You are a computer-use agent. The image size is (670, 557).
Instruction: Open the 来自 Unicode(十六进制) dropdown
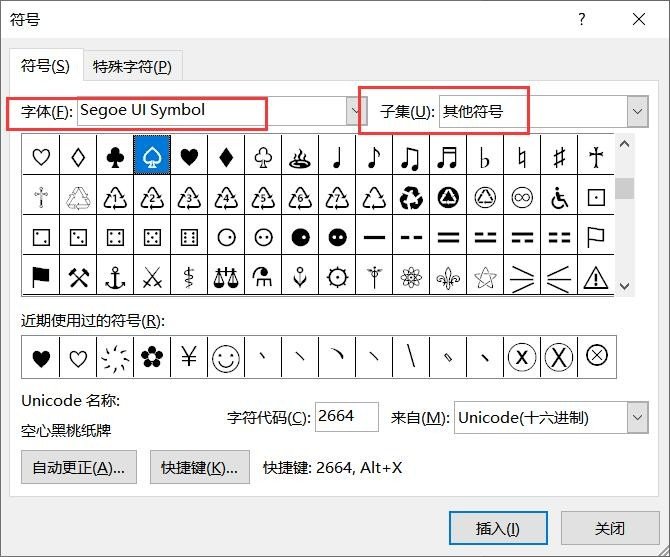(x=637, y=417)
